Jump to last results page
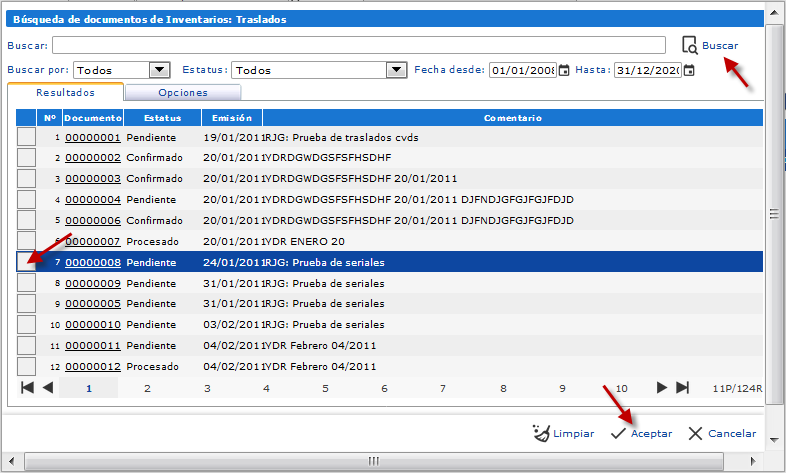Image resolution: width=786 pixels, height=473 pixels. [x=683, y=387]
